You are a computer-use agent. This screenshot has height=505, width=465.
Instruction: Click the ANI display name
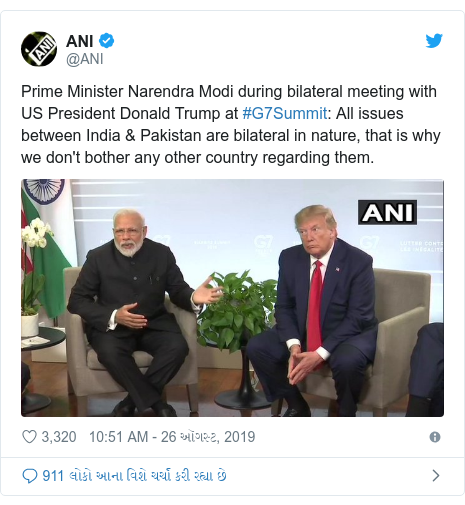point(79,41)
